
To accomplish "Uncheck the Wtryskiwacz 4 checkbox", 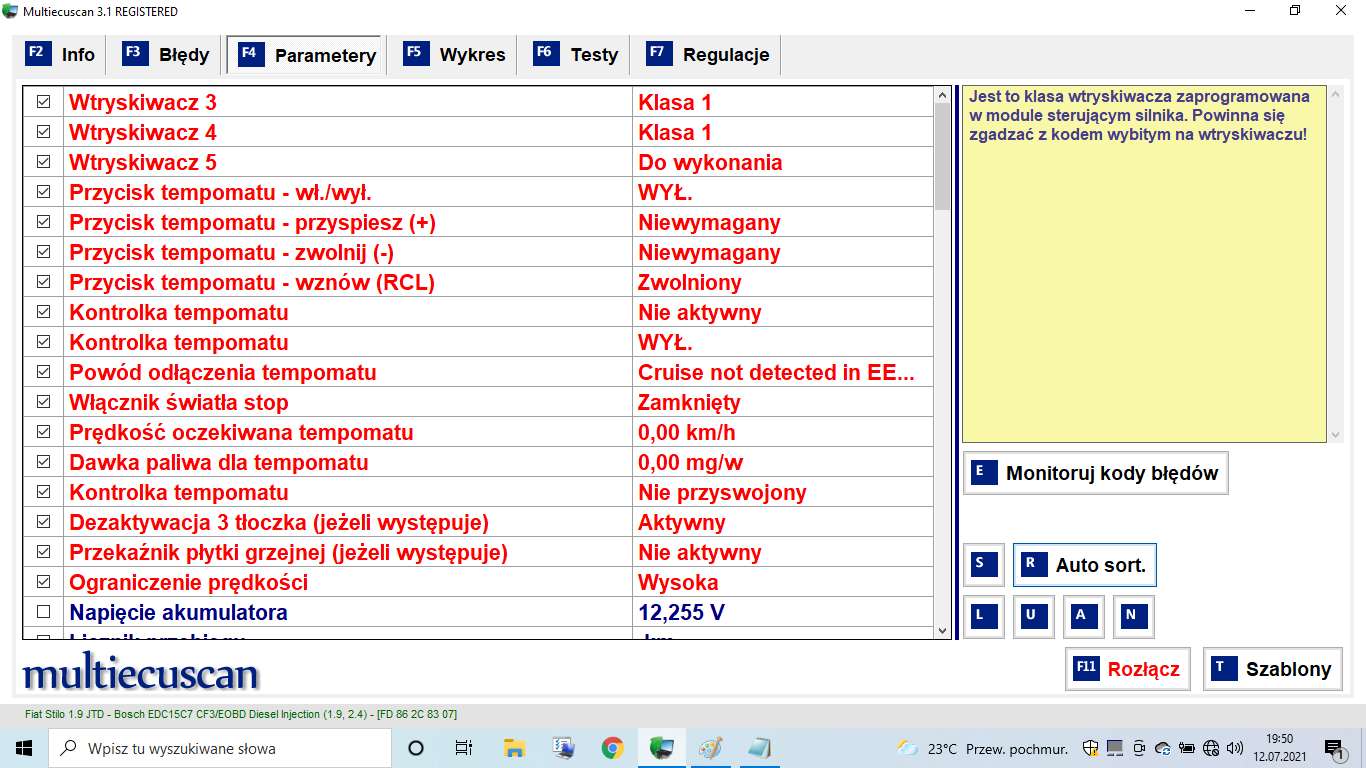I will tap(43, 132).
